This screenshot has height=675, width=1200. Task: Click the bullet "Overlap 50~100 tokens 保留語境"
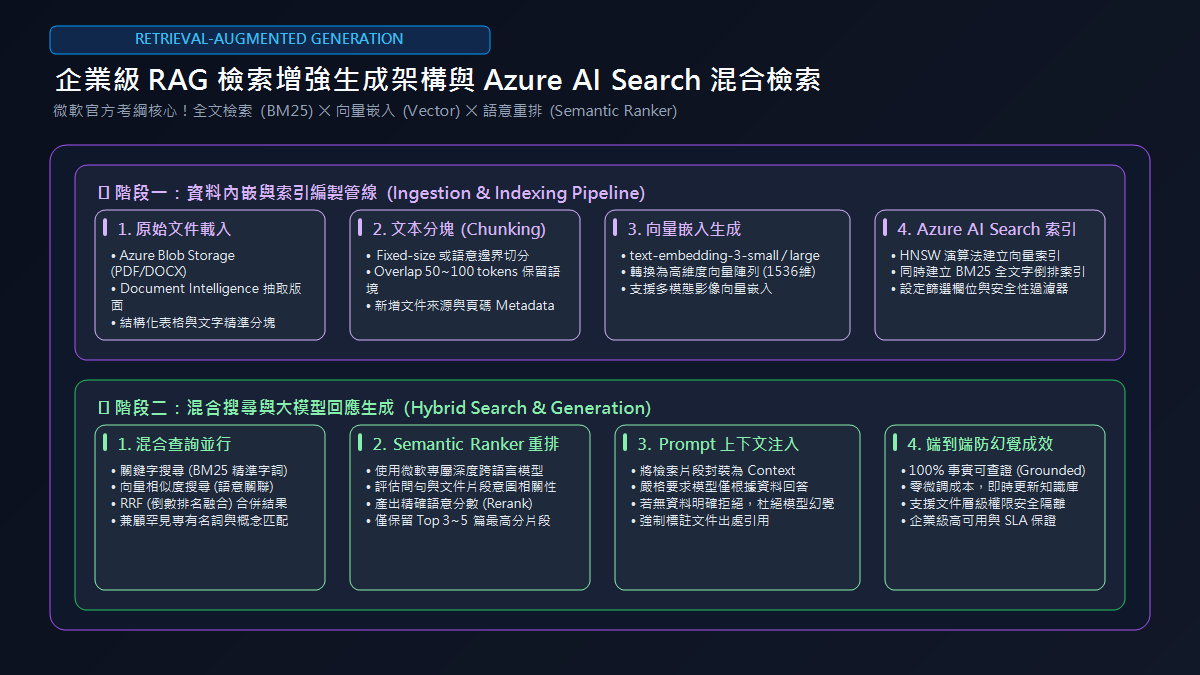[462, 280]
